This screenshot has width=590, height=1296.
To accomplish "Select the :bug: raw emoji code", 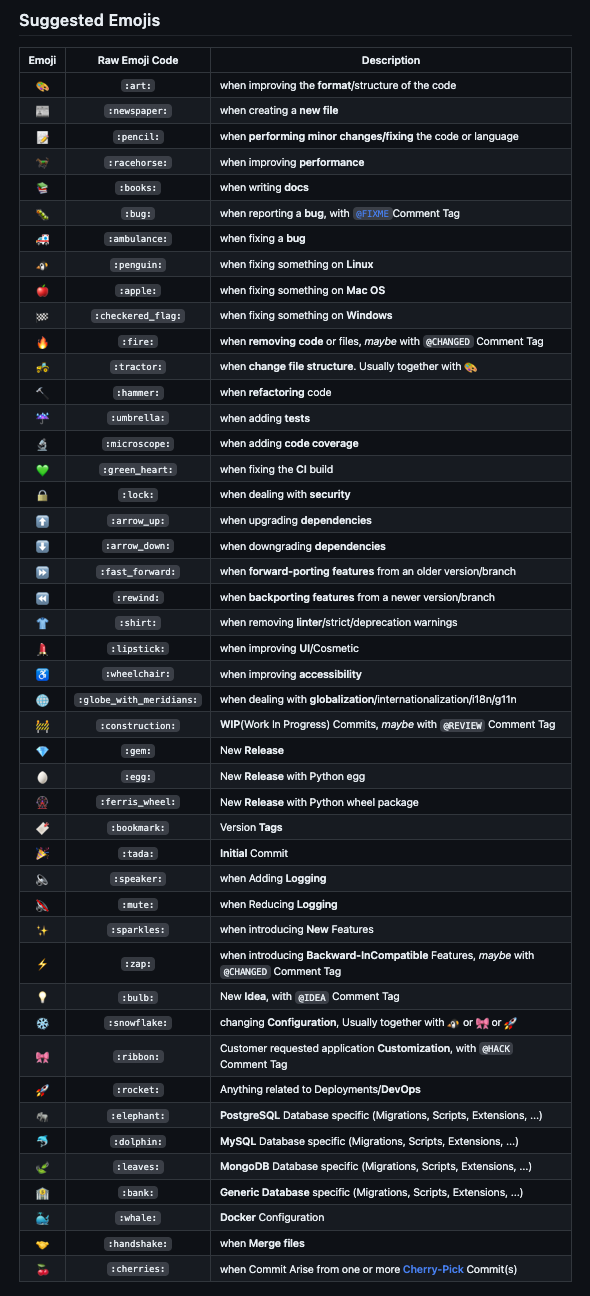I will [137, 213].
